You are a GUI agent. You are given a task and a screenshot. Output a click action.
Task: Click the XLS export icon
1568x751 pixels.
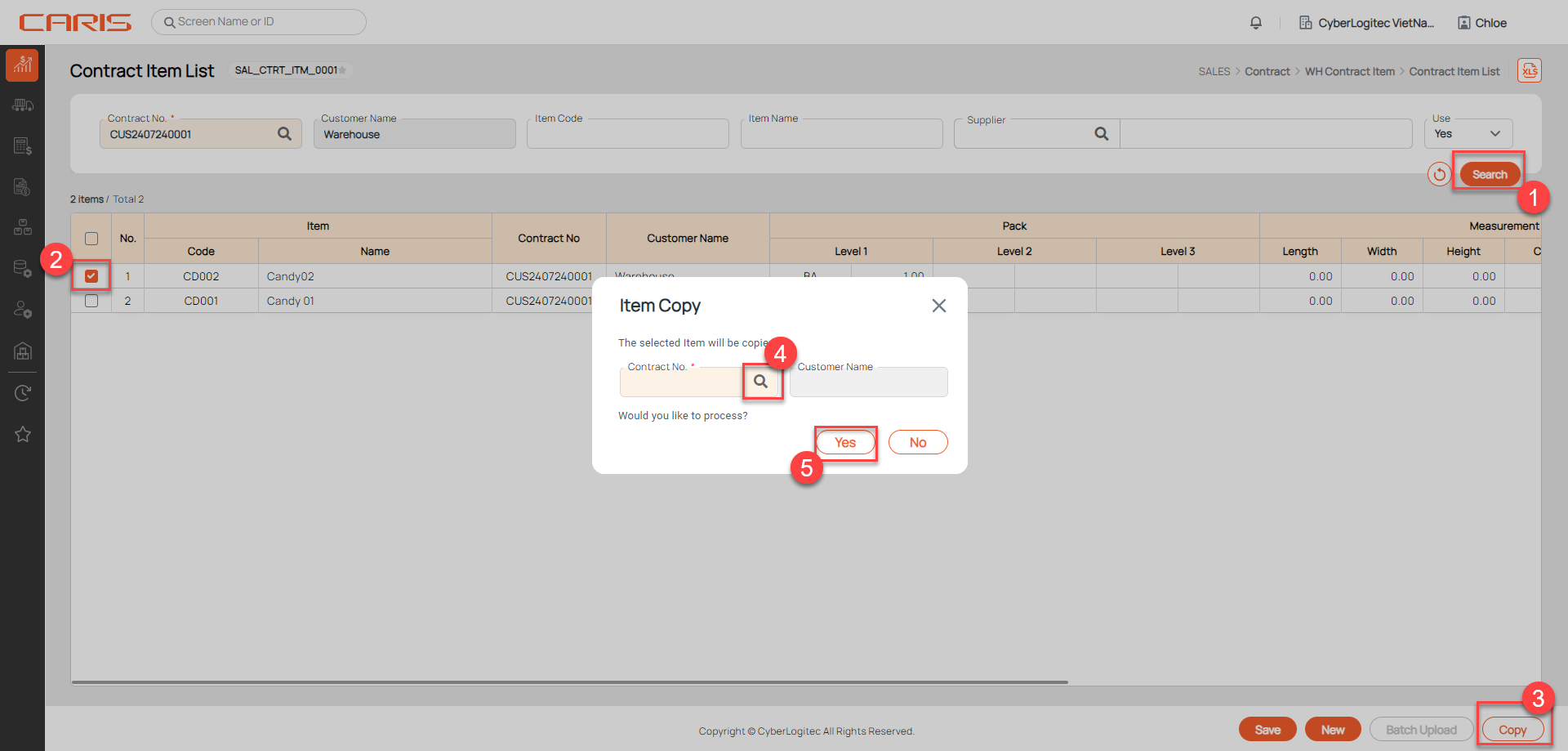pyautogui.click(x=1530, y=70)
